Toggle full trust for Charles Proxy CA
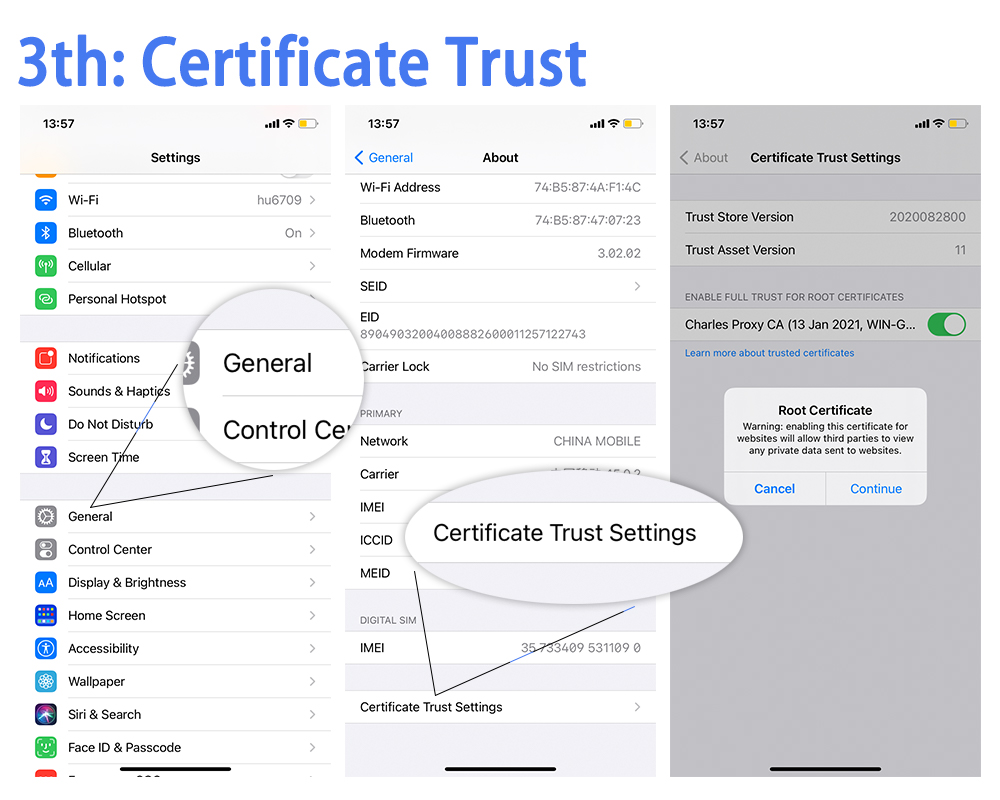Image resolution: width=1000 pixels, height=800 pixels. 946,324
